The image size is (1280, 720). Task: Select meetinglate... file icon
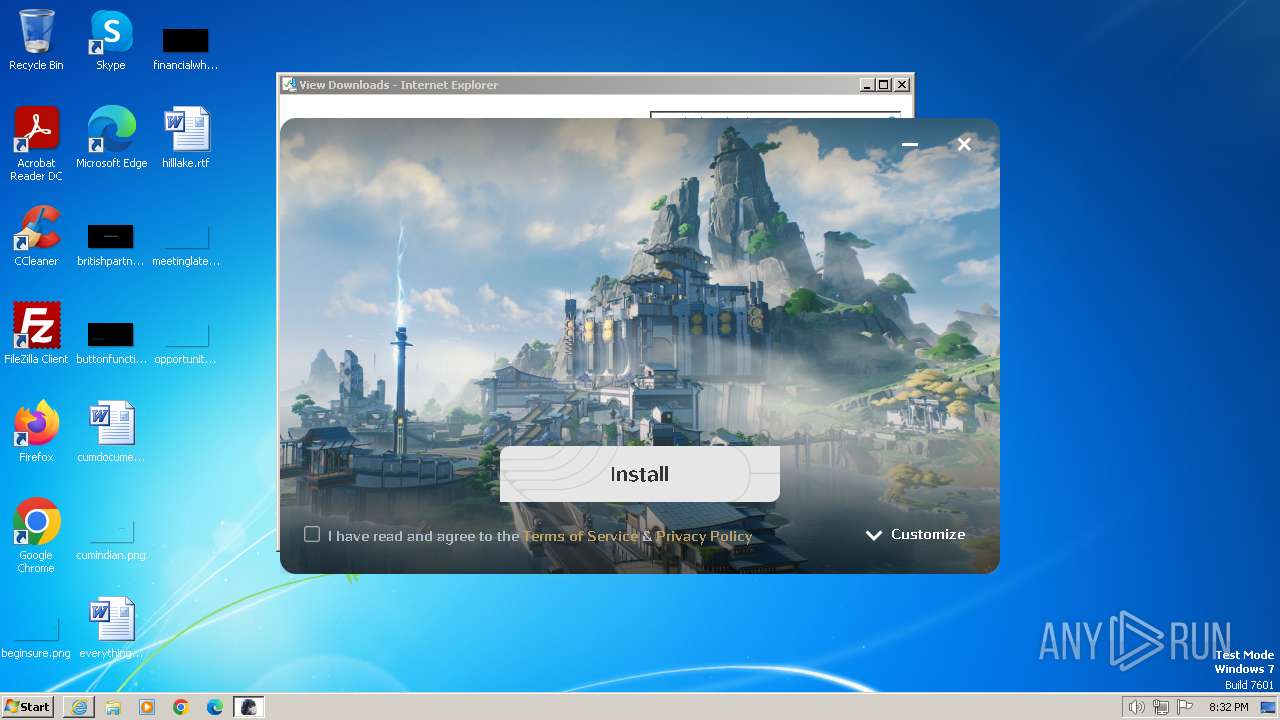(186, 244)
